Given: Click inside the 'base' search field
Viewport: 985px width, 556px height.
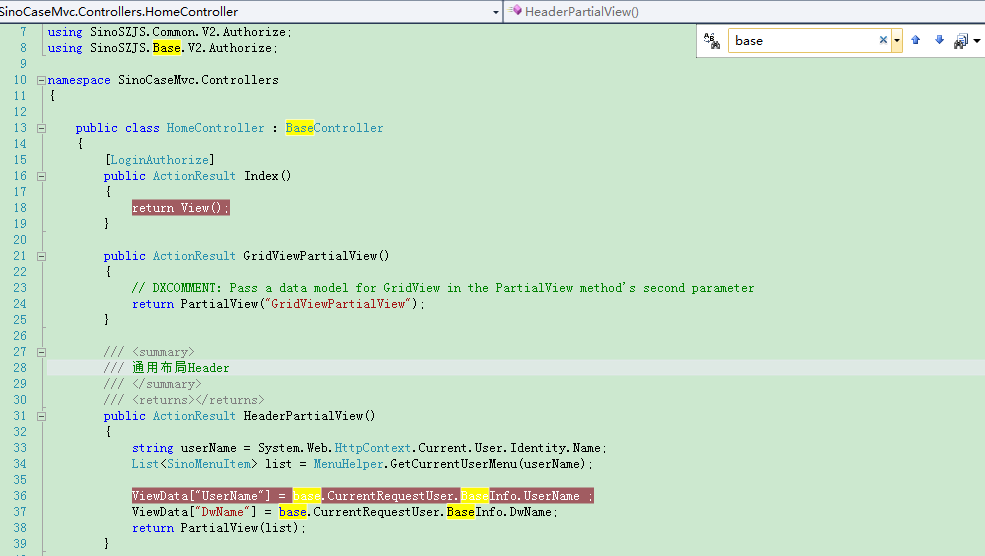Looking at the screenshot, I should 800,41.
